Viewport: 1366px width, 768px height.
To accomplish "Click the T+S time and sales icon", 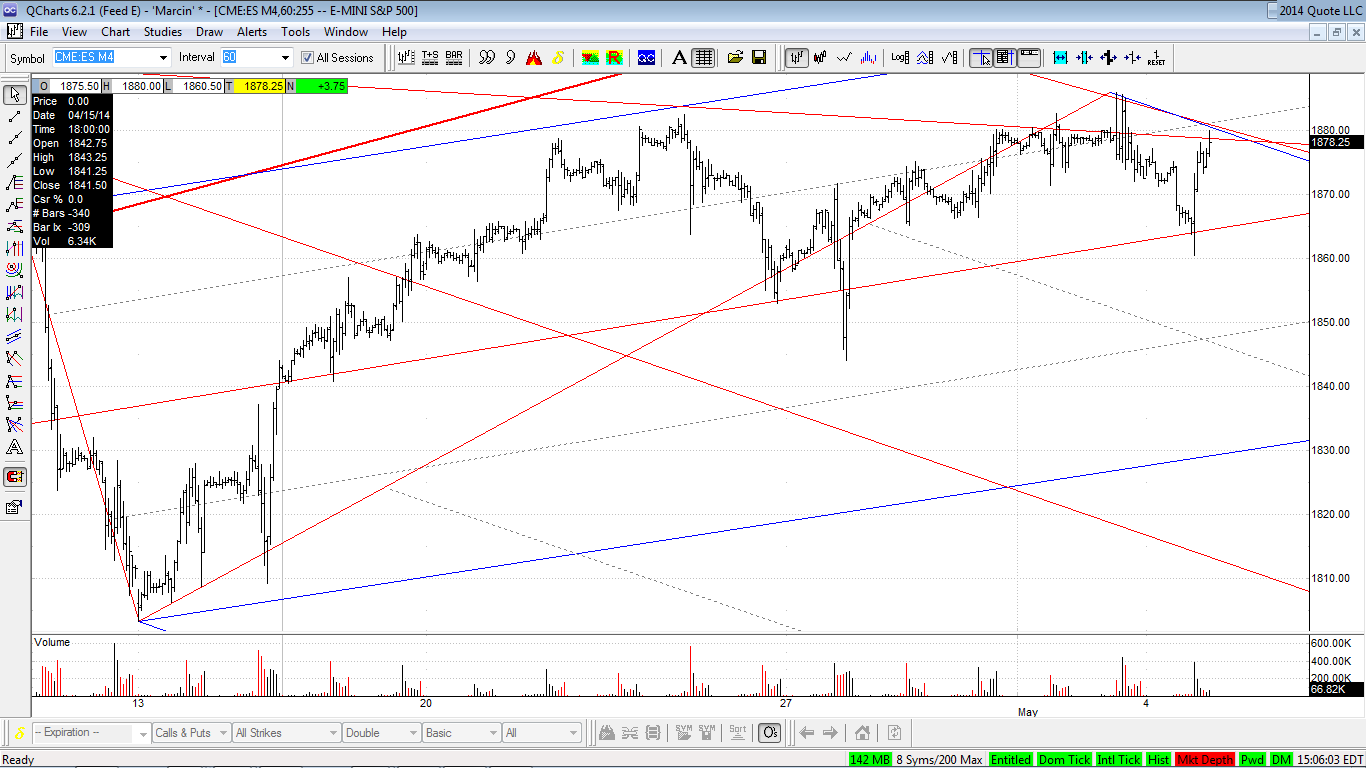I will [430, 58].
